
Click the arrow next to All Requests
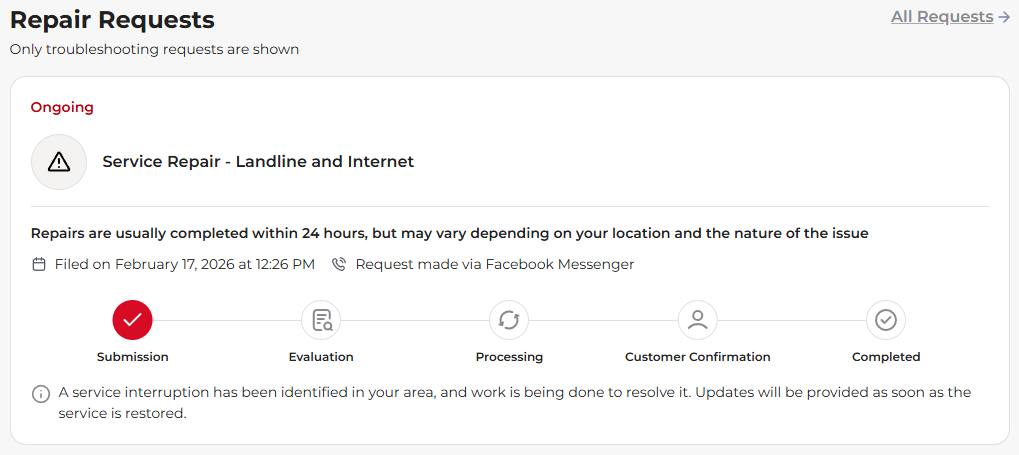[1004, 17]
